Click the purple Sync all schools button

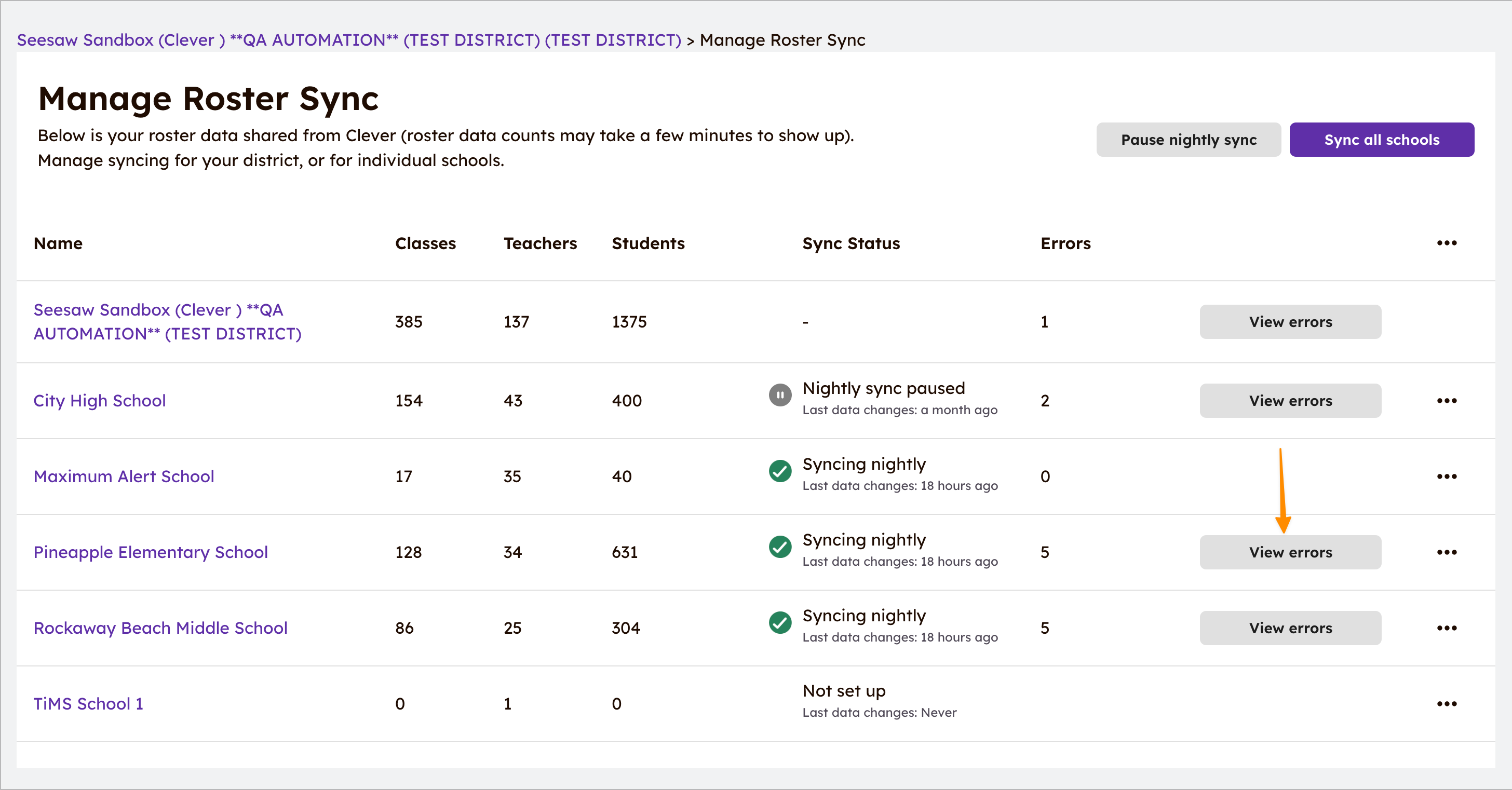[x=1382, y=140]
